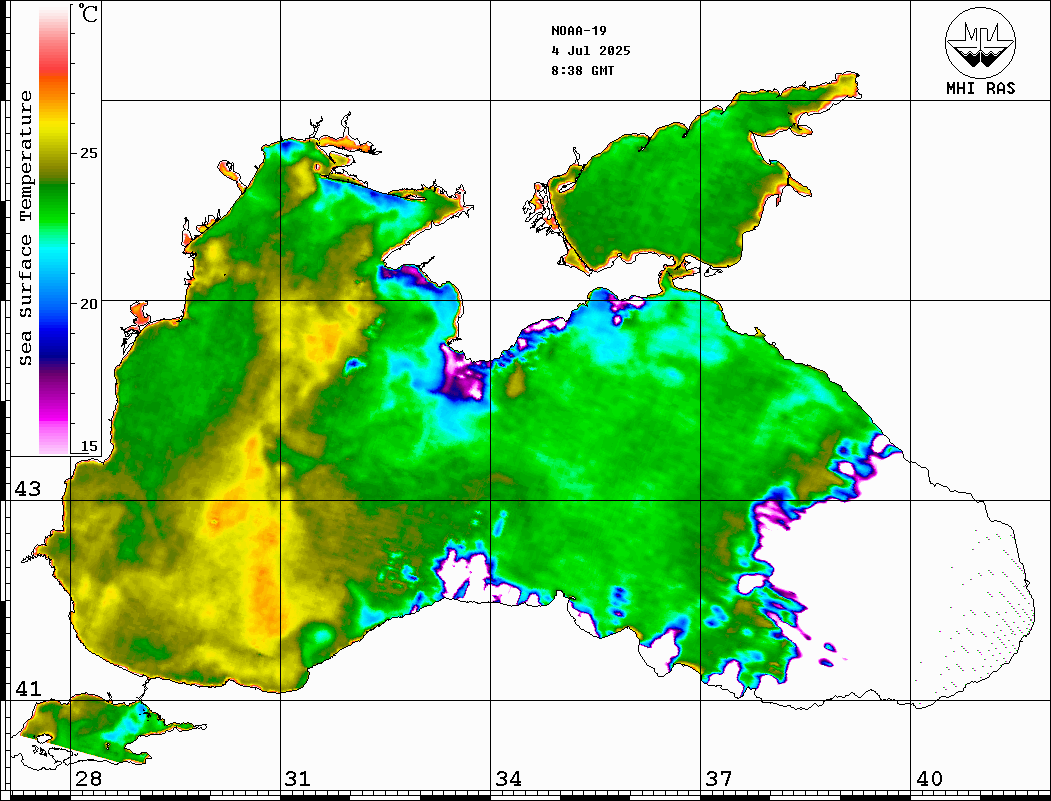Click longitude label '34'
This screenshot has width=1051, height=801.
508,779
